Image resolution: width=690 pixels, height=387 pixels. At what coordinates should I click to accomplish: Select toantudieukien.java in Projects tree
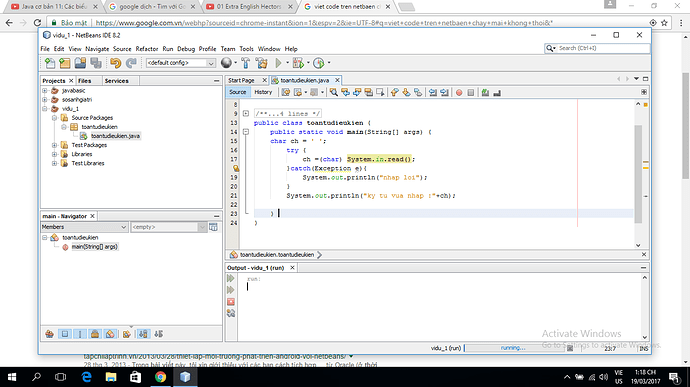pyautogui.click(x=115, y=136)
